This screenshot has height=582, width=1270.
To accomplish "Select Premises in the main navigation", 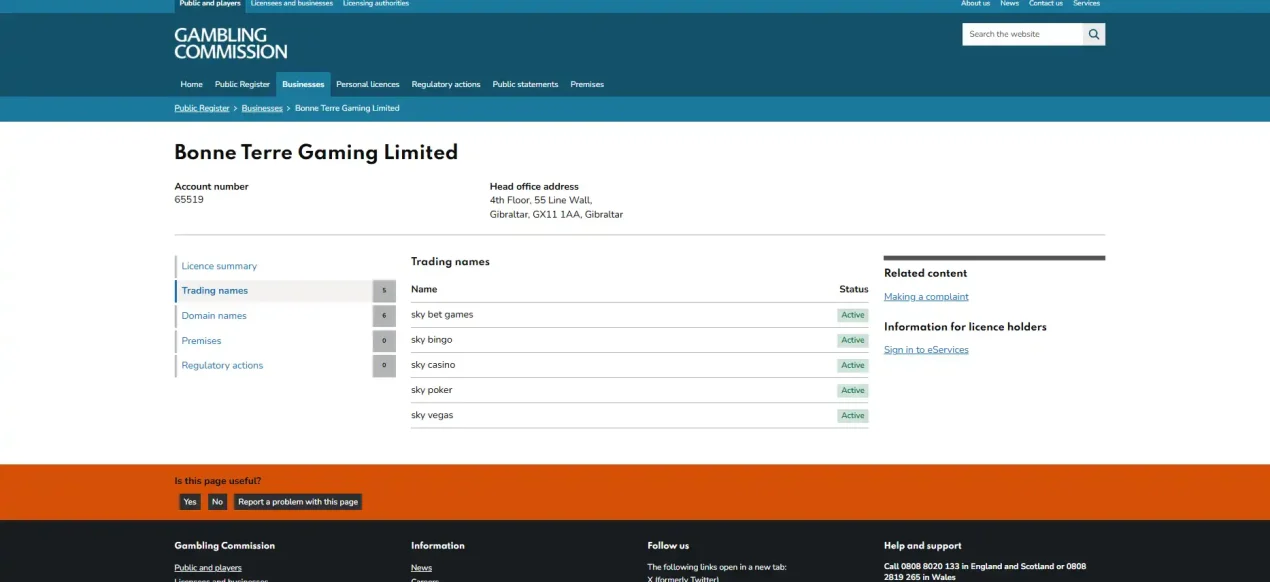I will click(587, 84).
